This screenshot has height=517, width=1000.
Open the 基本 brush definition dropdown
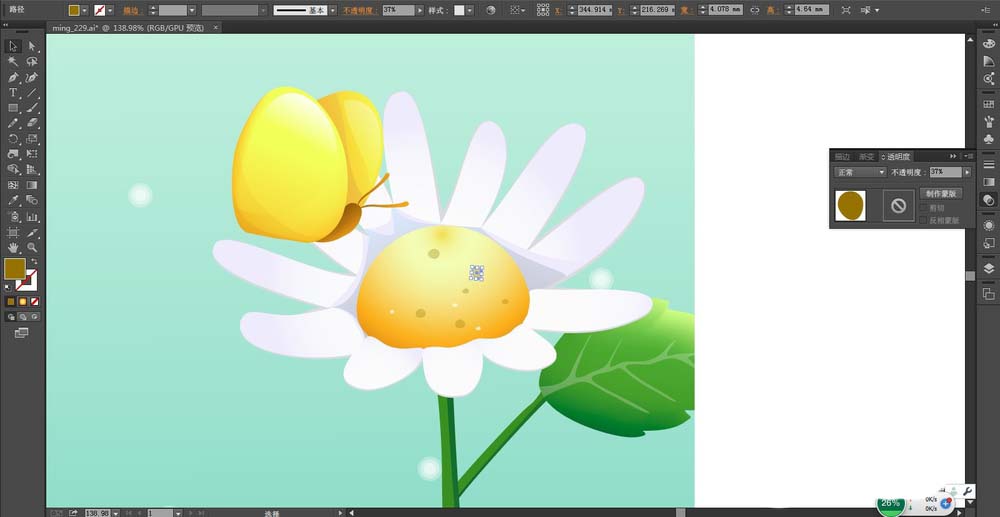point(333,10)
